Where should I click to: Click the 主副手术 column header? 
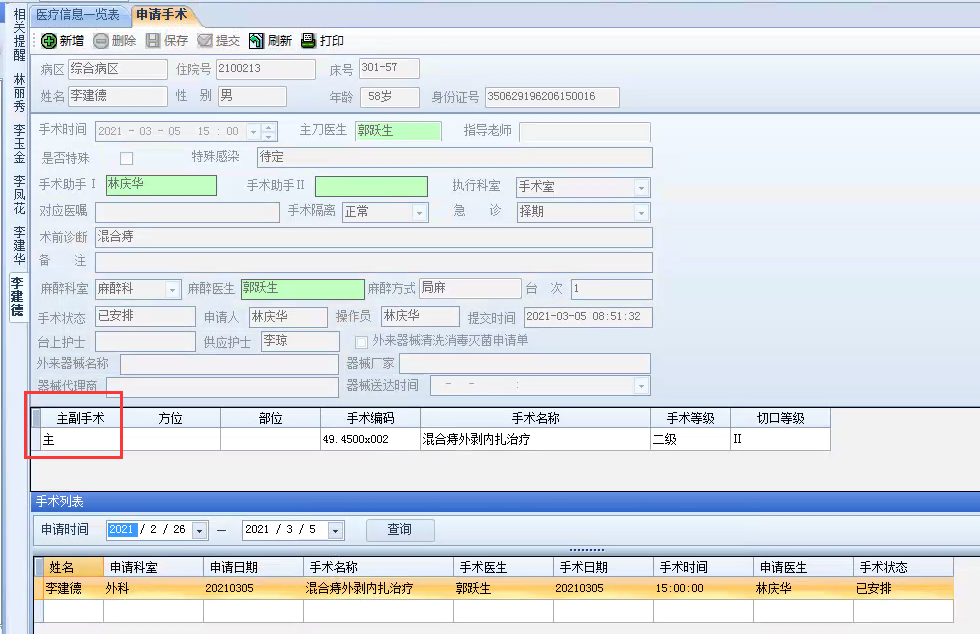pos(80,418)
